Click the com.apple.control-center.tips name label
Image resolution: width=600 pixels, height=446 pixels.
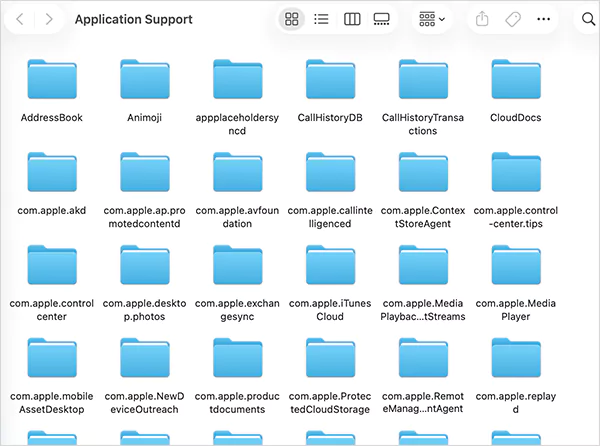tap(516, 217)
